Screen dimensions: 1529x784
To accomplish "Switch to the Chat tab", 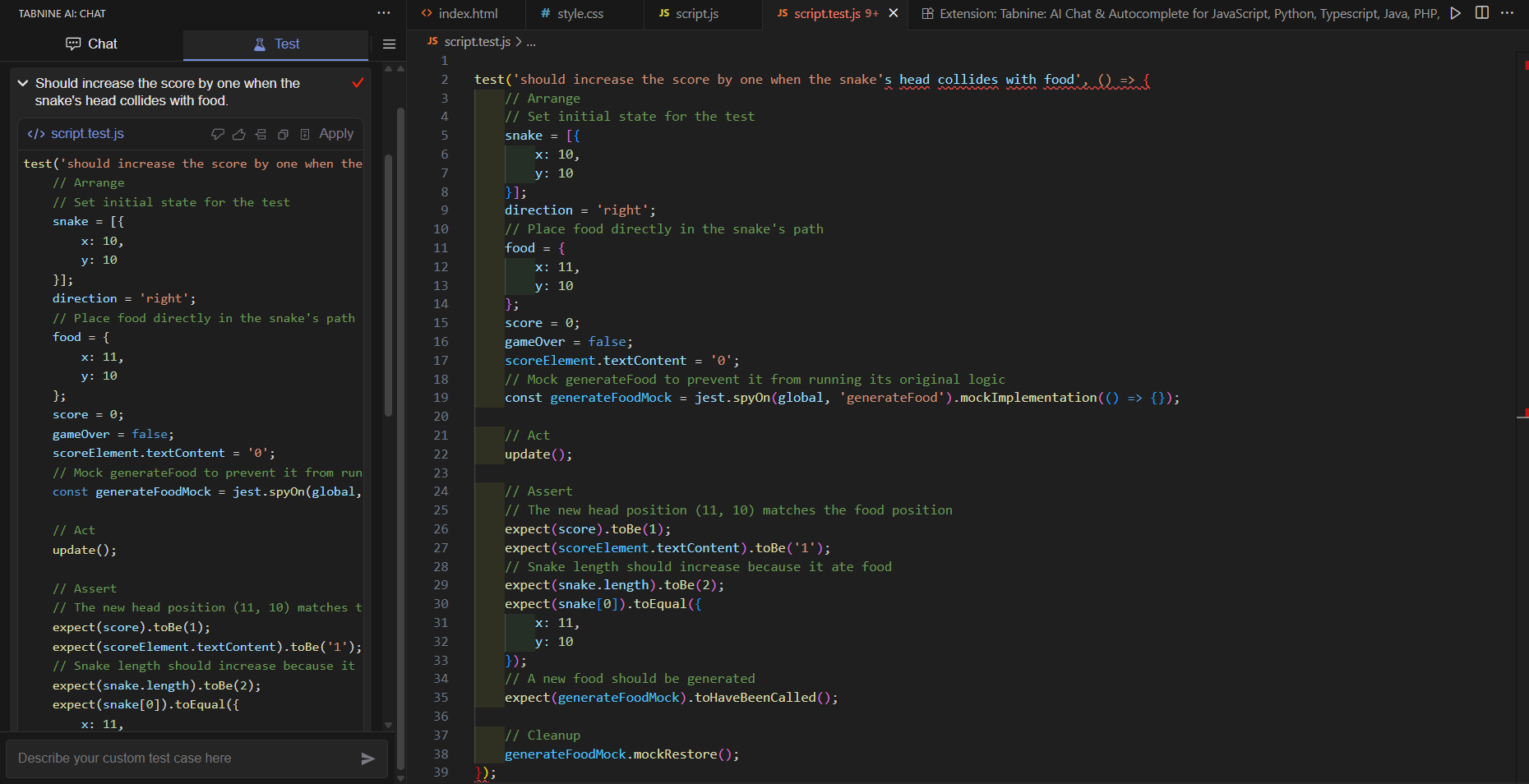I will 91,44.
